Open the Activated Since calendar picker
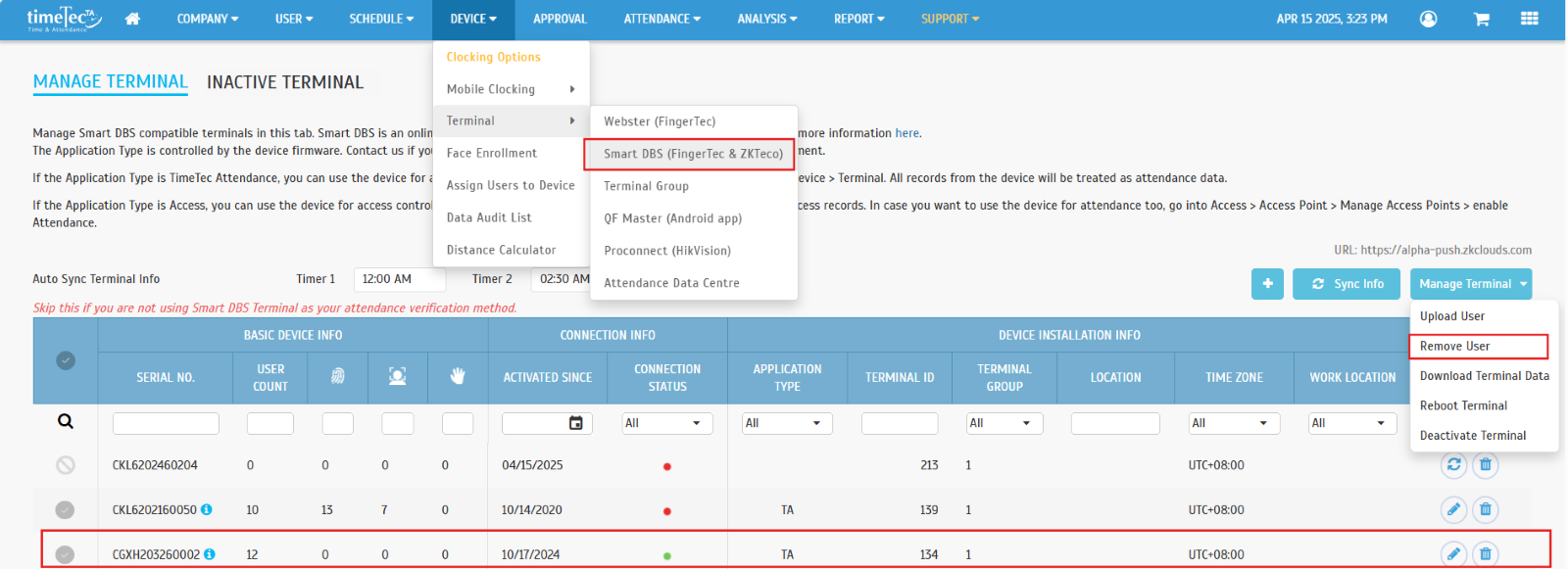1568x569 pixels. click(575, 423)
